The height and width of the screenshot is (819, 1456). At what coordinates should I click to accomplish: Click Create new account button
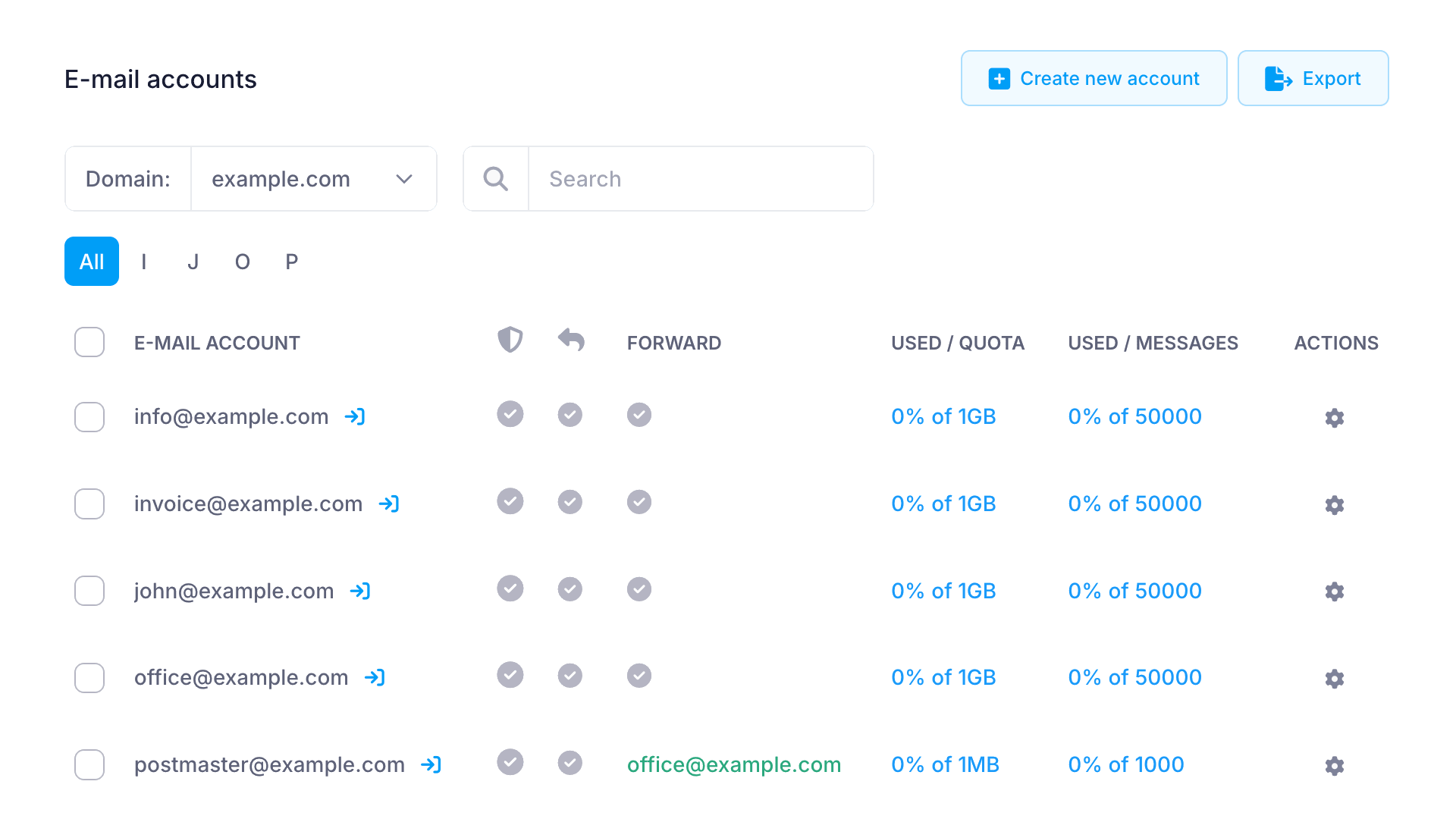(1094, 78)
